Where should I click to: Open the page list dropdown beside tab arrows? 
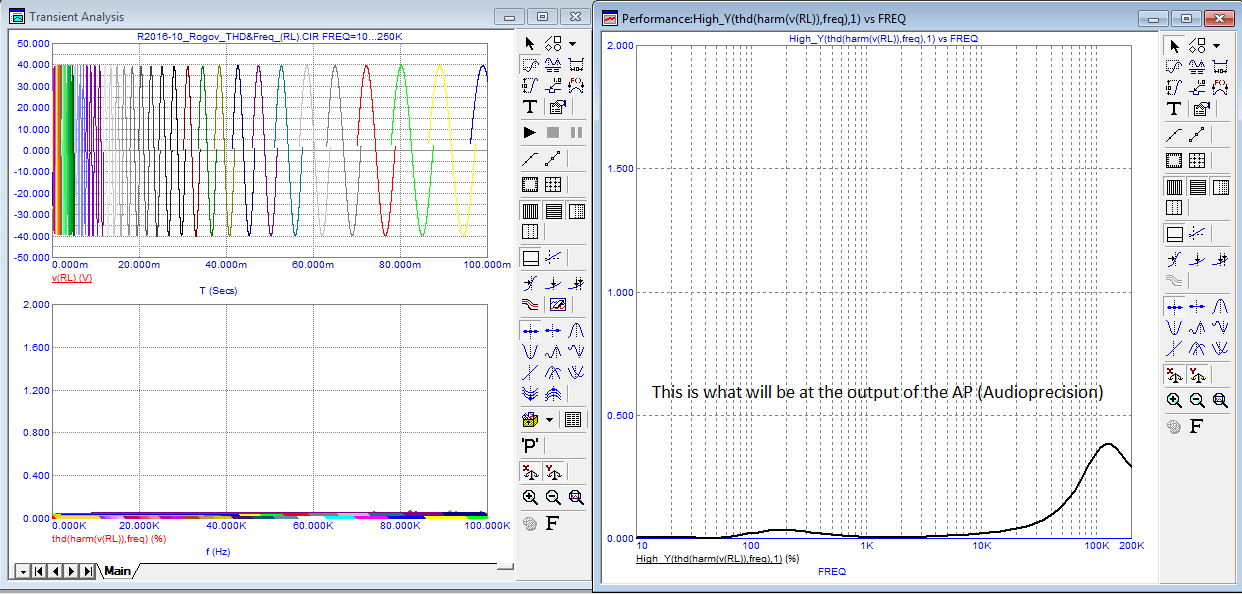pos(22,571)
